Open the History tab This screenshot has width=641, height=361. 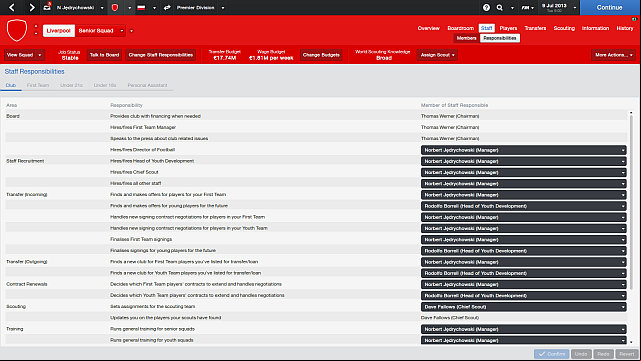point(625,28)
